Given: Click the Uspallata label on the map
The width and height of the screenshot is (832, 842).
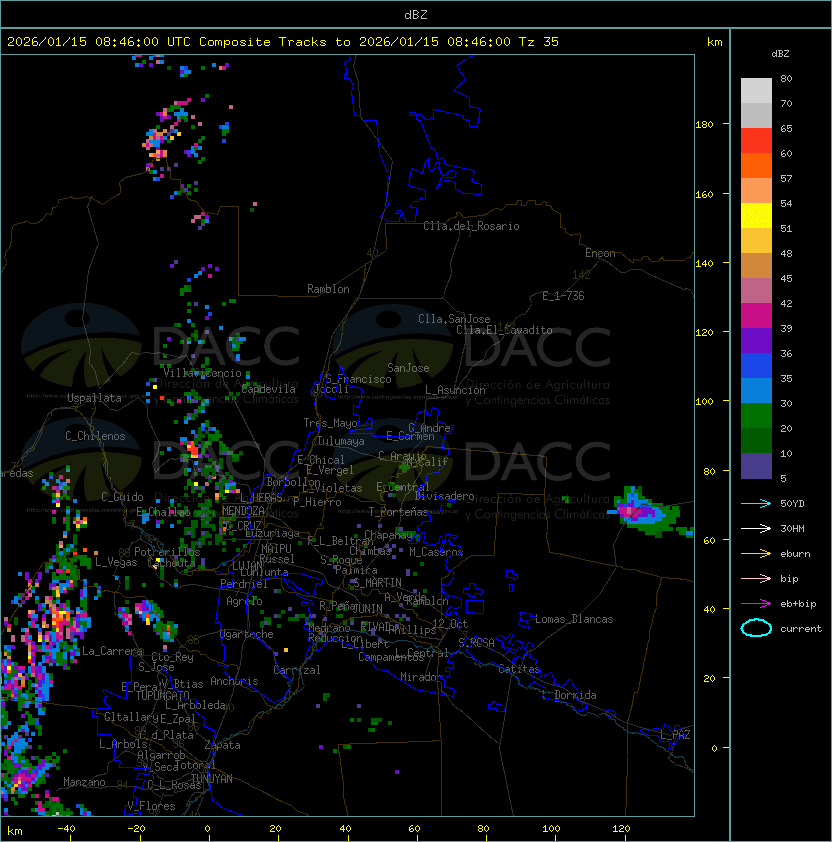Looking at the screenshot, I should pos(93,397).
